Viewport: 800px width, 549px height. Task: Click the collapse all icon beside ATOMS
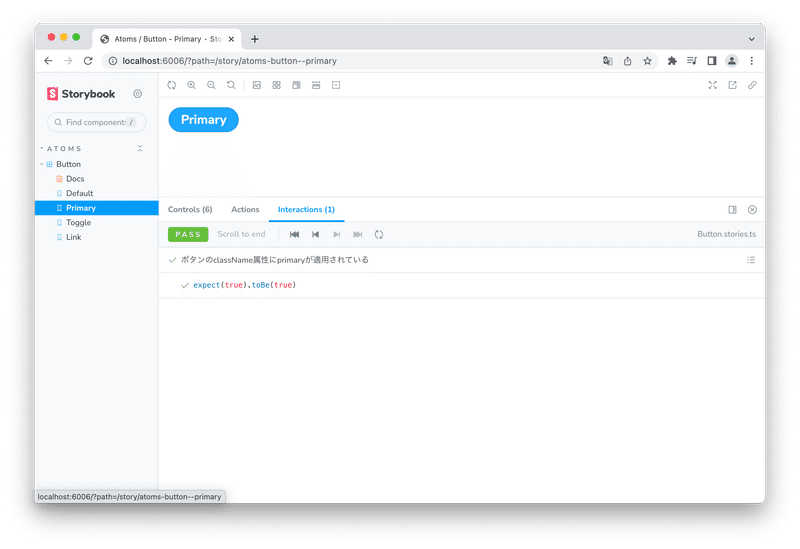tap(140, 148)
